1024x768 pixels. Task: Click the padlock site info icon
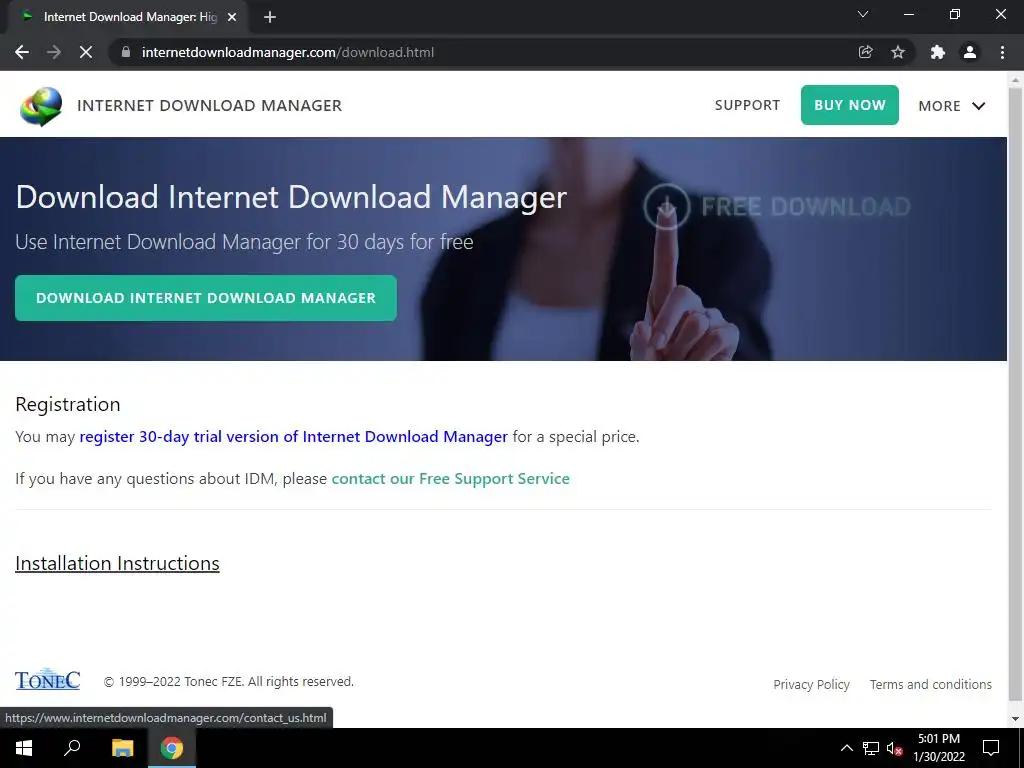[126, 52]
